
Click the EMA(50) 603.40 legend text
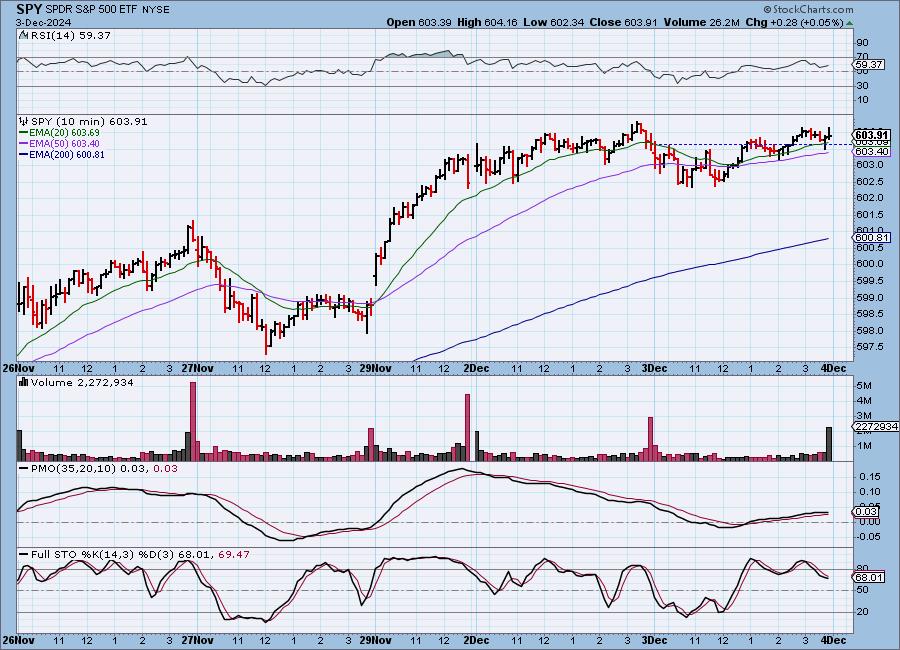click(64, 144)
